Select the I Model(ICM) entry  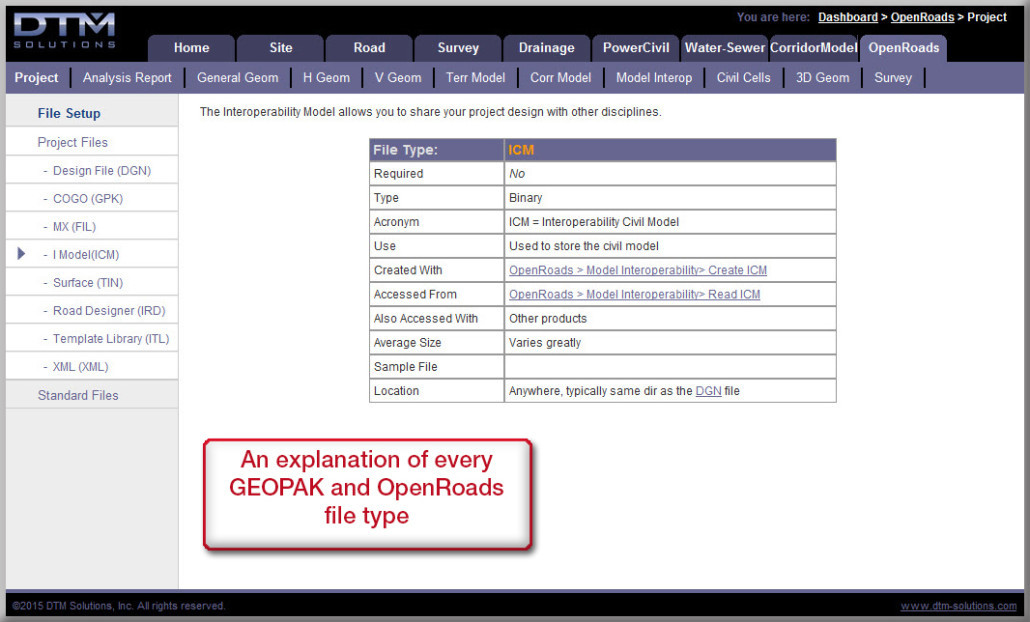coord(86,255)
